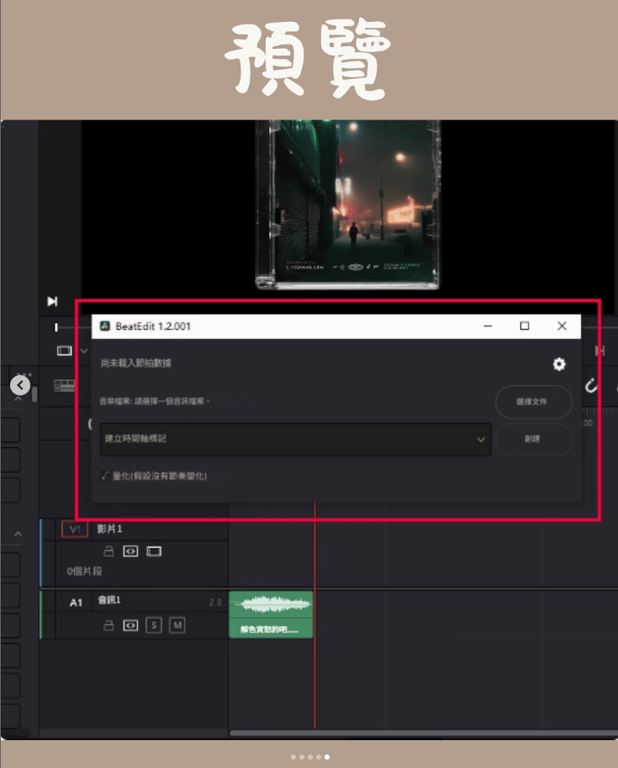Lock the 影片1 video track

pyautogui.click(x=109, y=552)
